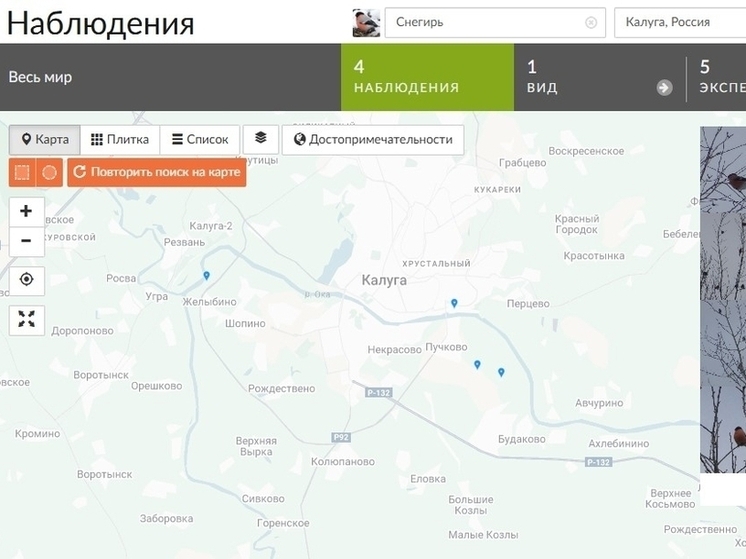Toggle fullscreen map view
The height and width of the screenshot is (559, 746).
pos(27,320)
